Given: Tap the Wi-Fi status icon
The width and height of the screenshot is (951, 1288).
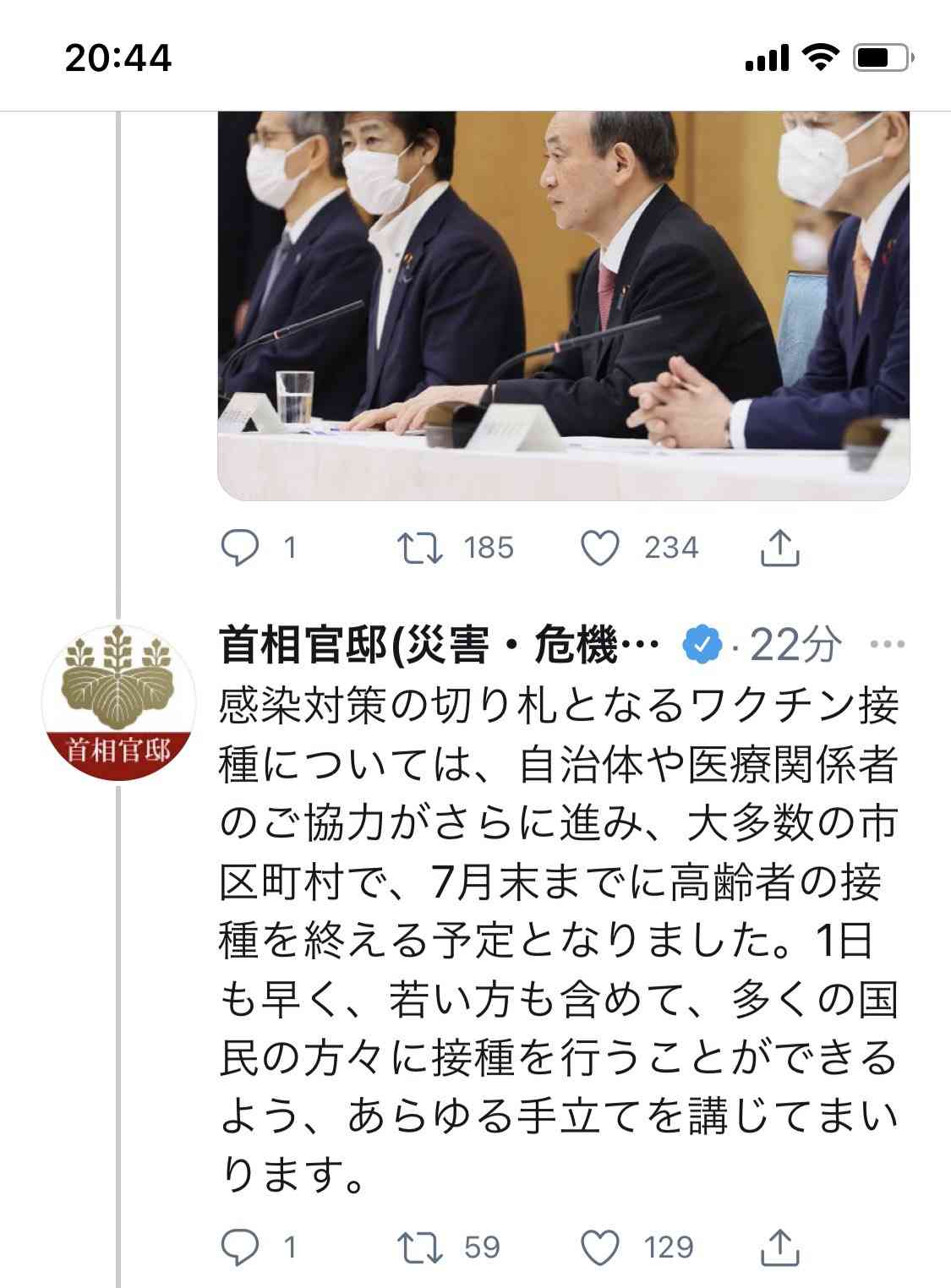Looking at the screenshot, I should click(818, 57).
